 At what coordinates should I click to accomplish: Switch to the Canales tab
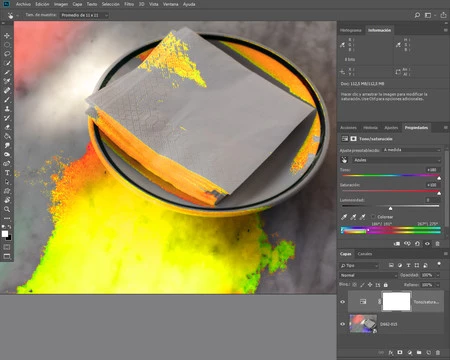[x=364, y=254]
